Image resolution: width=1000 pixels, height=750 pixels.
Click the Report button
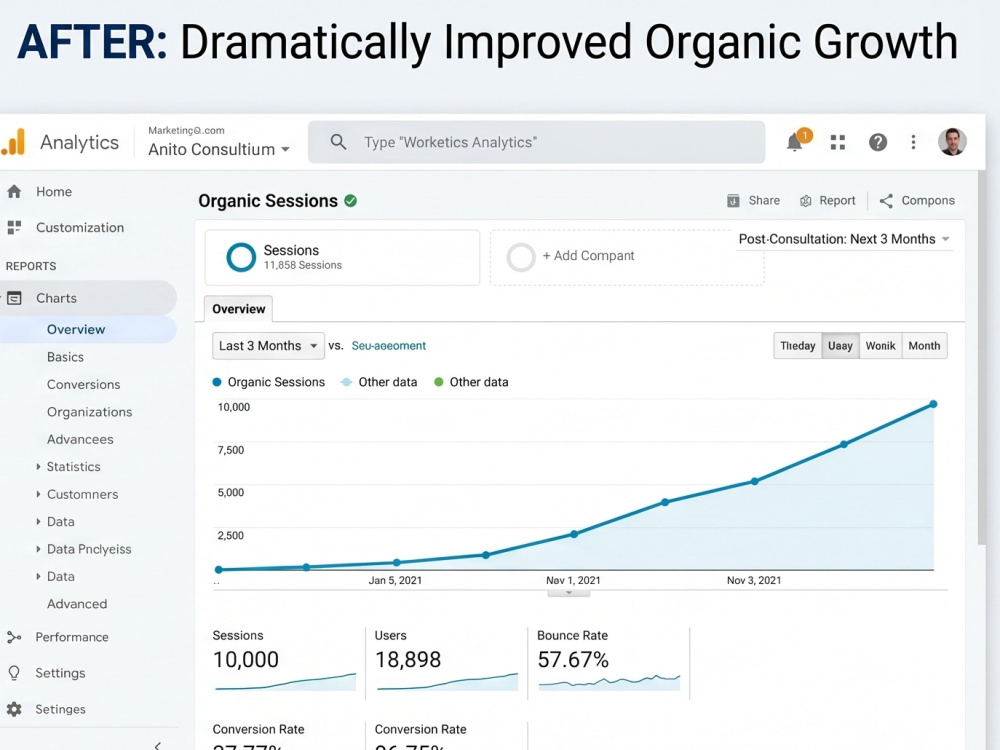pyautogui.click(x=828, y=201)
